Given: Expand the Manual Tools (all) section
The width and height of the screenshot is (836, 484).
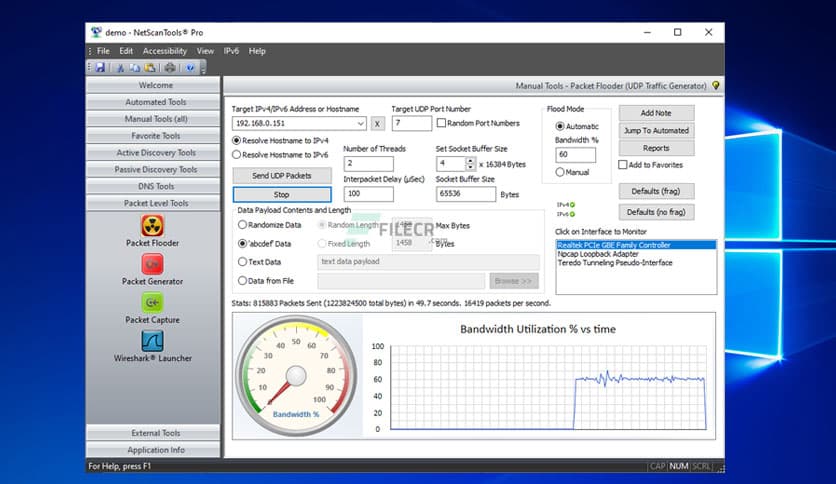Looking at the screenshot, I should [x=153, y=119].
